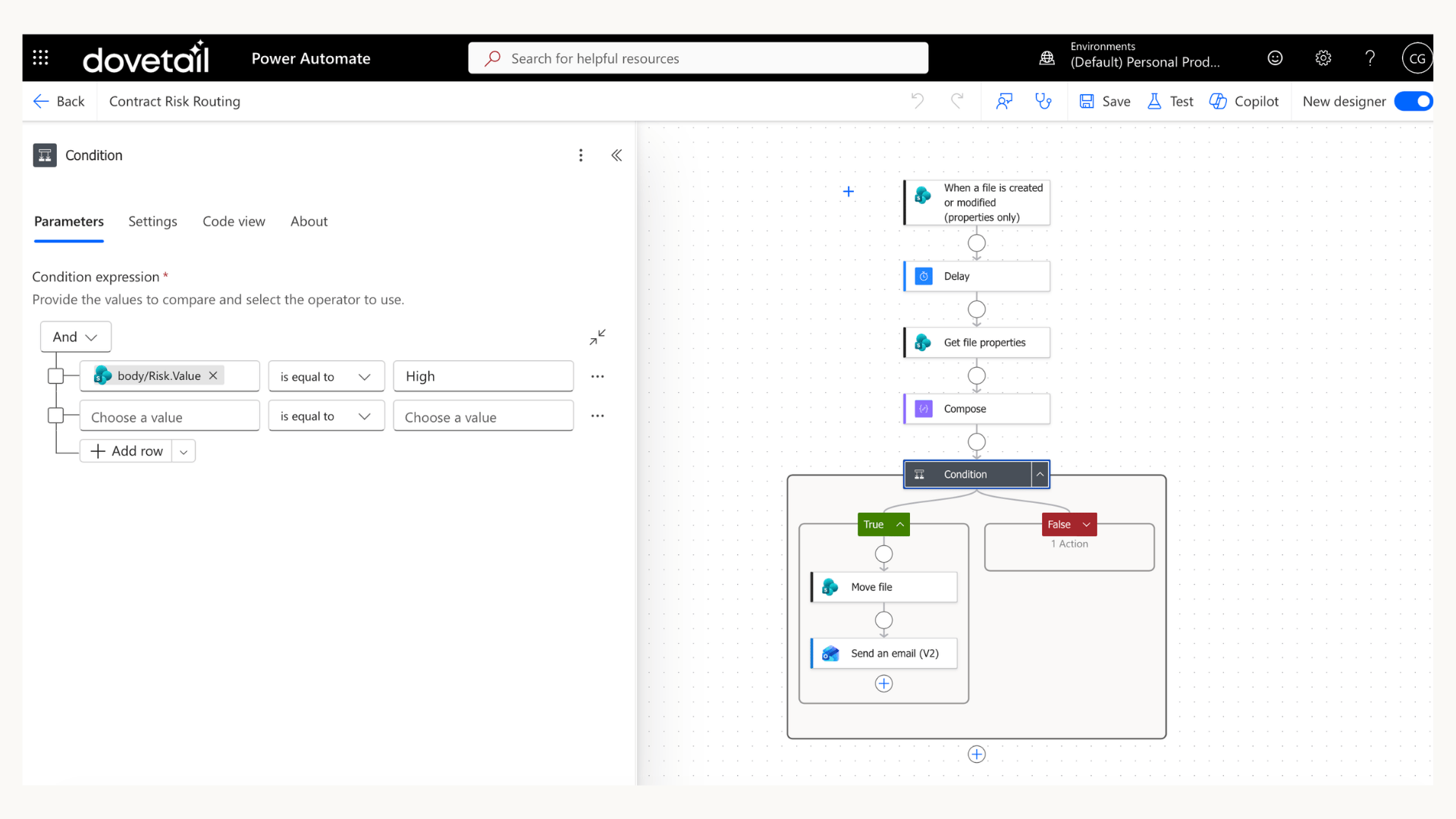Click the Test button

1170,101
